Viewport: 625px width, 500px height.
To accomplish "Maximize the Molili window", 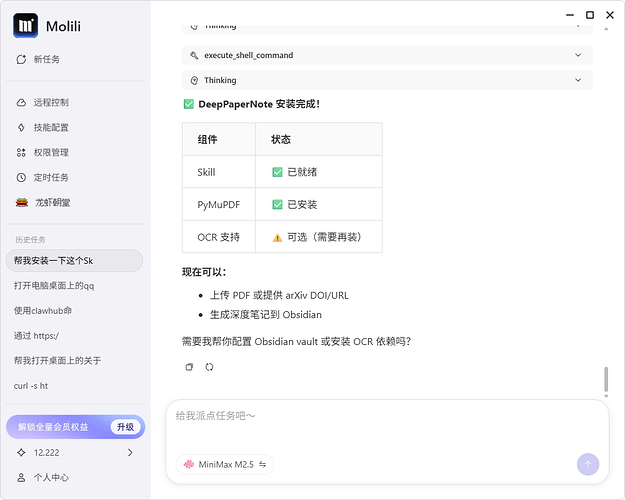I will [590, 15].
